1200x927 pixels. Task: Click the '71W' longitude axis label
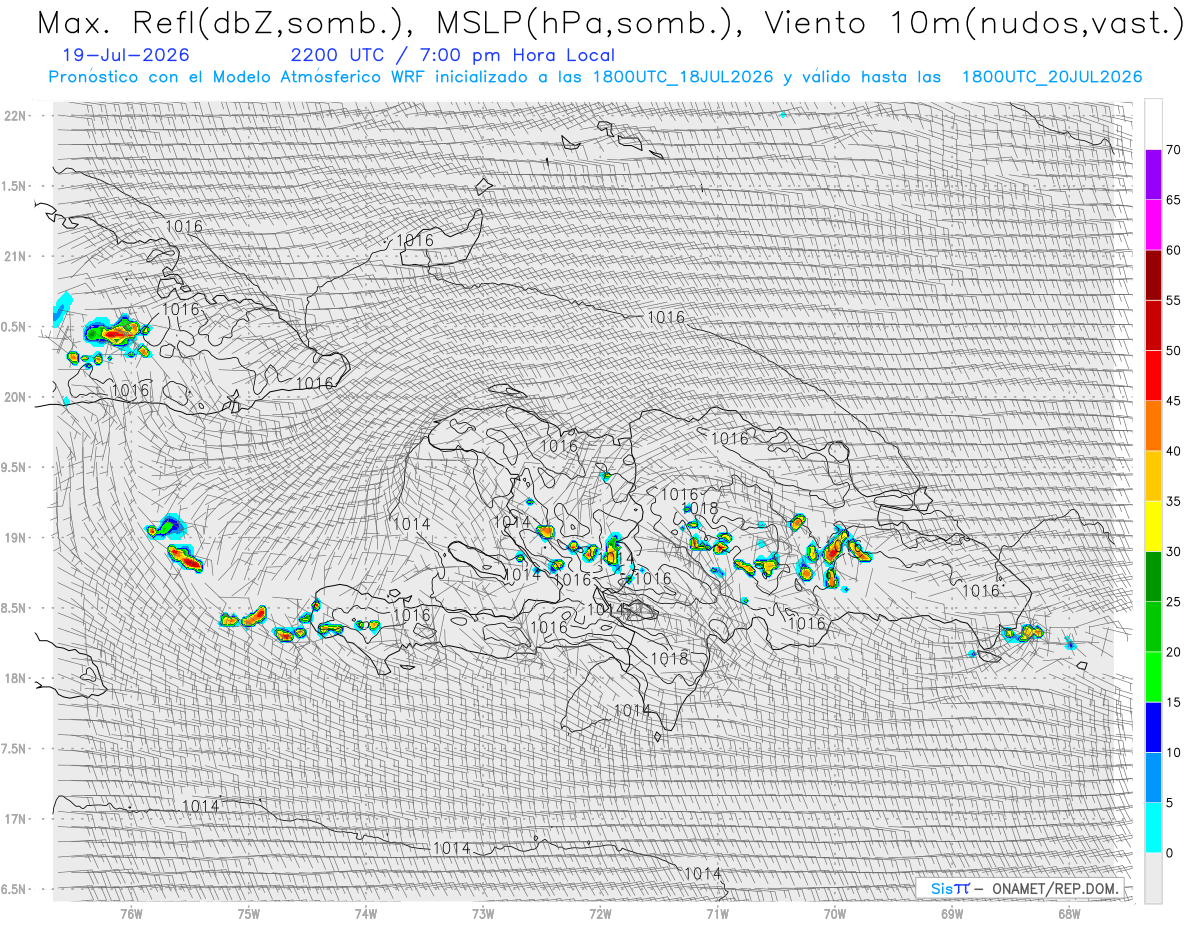(x=717, y=914)
